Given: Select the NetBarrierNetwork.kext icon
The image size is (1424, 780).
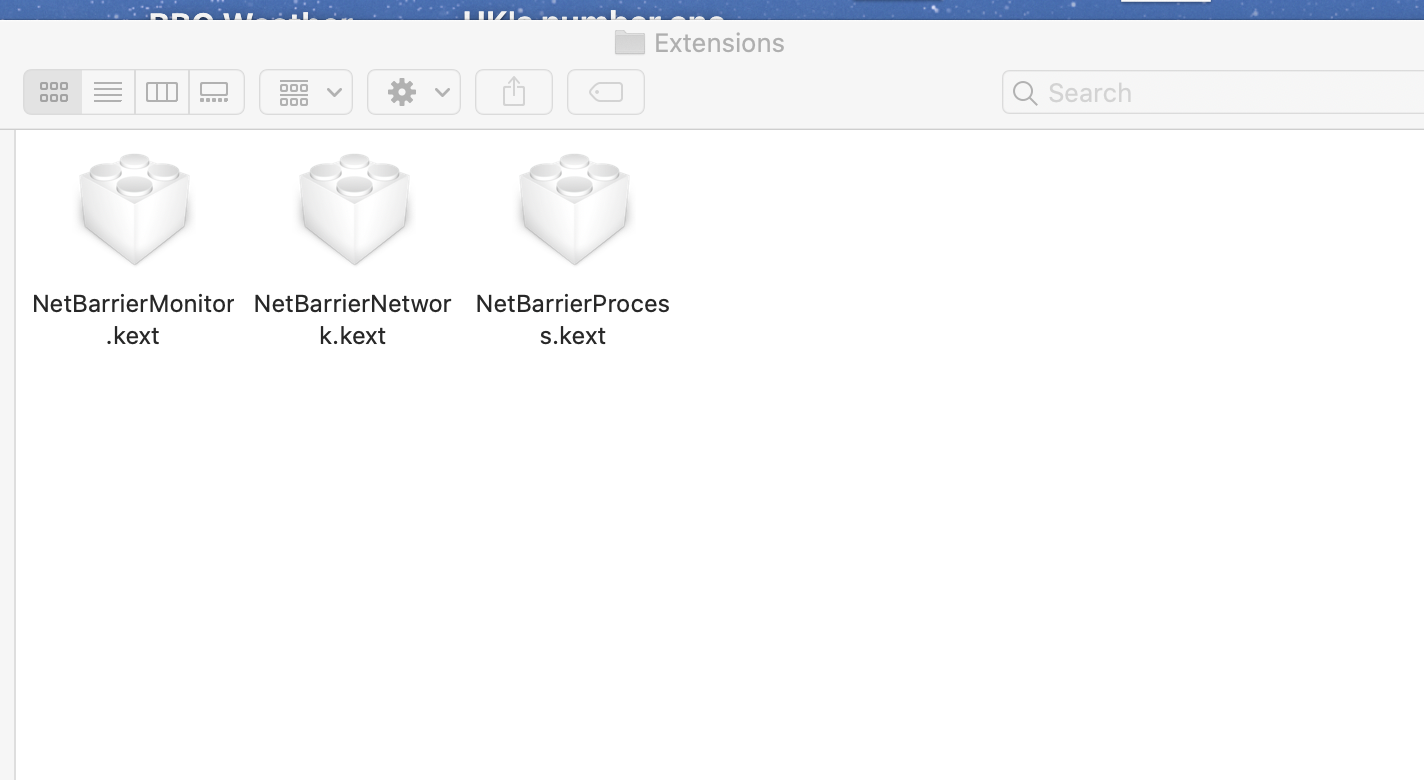Looking at the screenshot, I should pyautogui.click(x=354, y=209).
